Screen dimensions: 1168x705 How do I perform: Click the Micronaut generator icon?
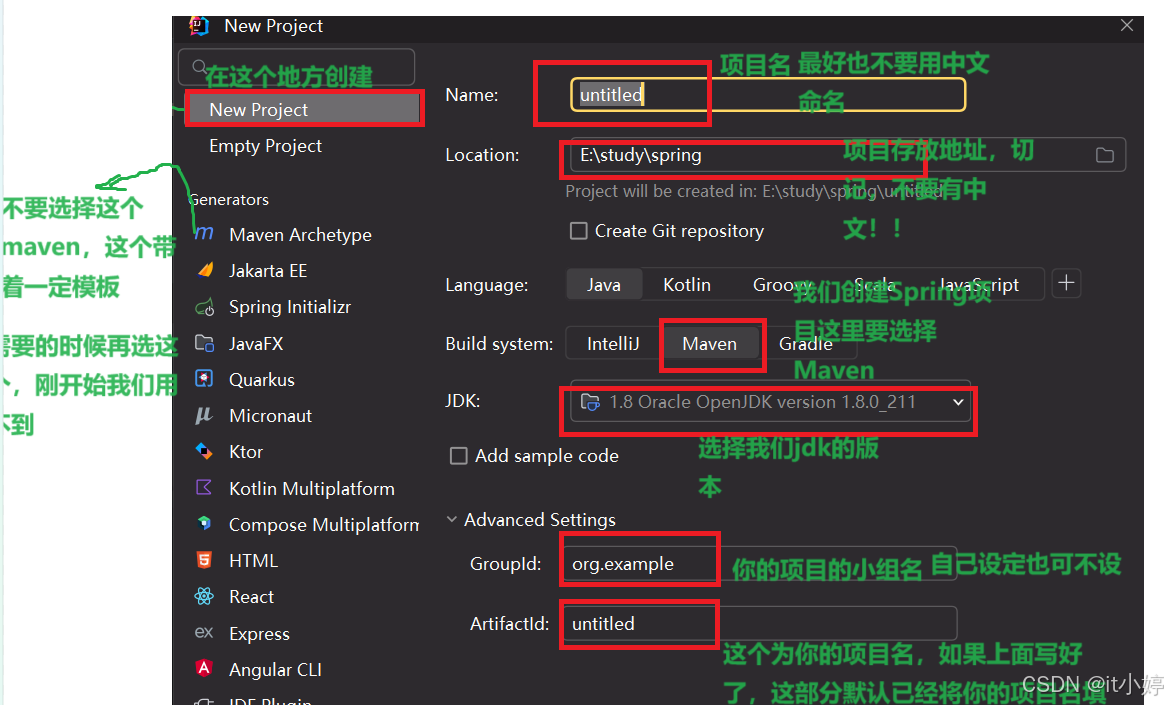[204, 415]
